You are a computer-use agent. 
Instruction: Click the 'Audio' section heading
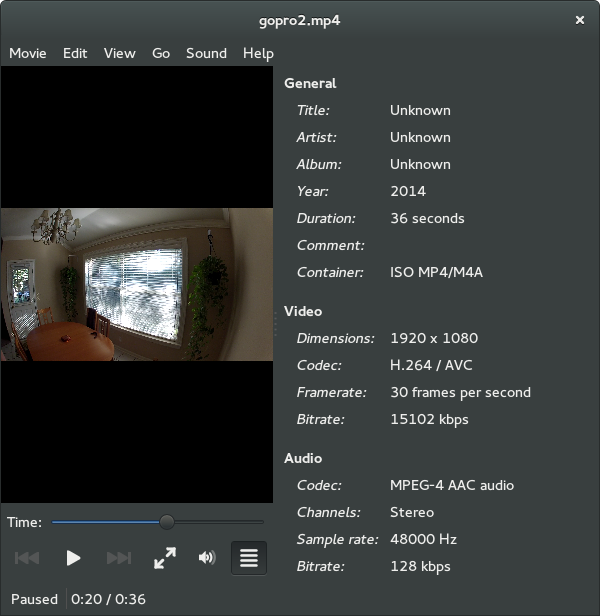click(x=303, y=458)
